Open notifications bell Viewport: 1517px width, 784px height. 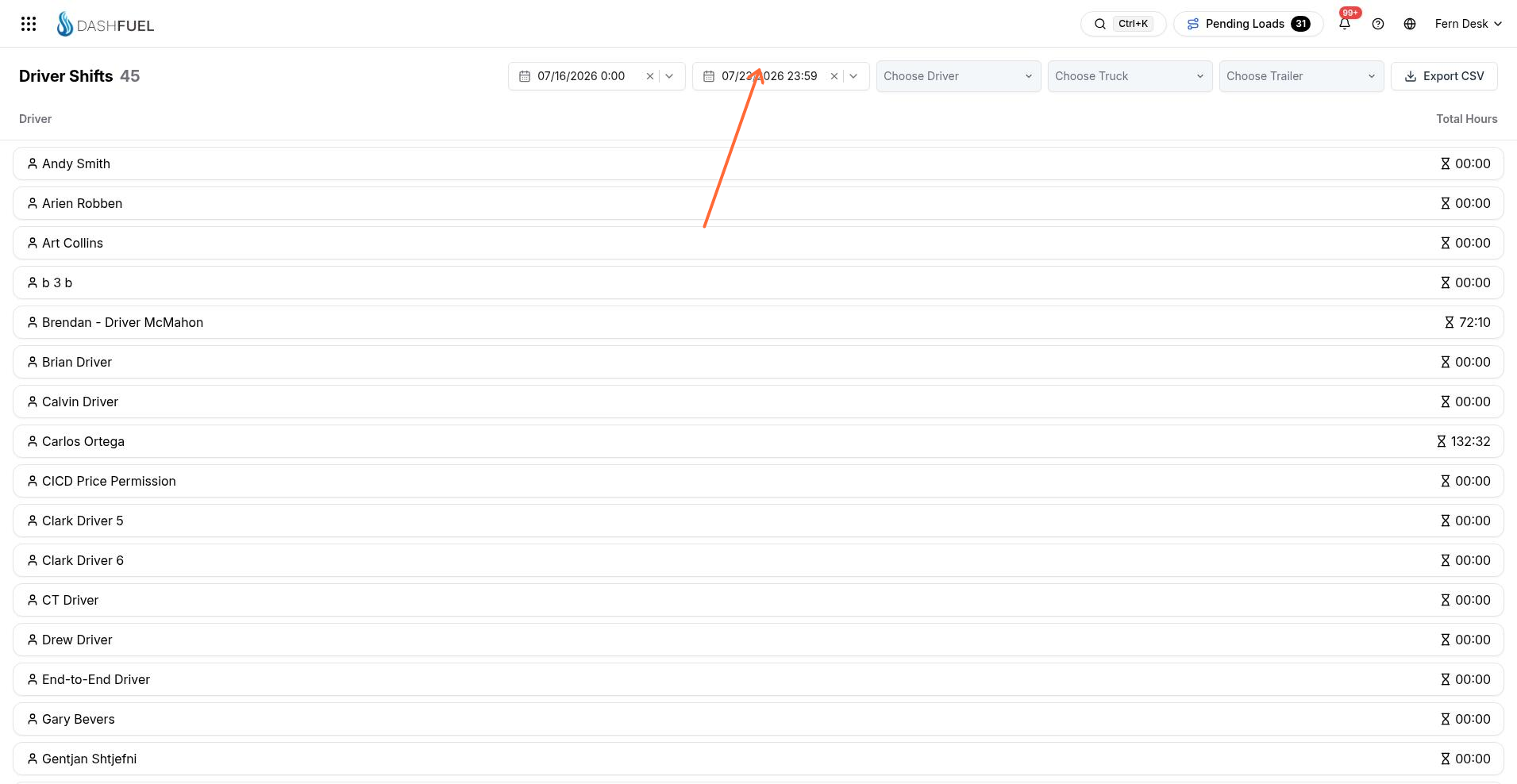tap(1345, 24)
